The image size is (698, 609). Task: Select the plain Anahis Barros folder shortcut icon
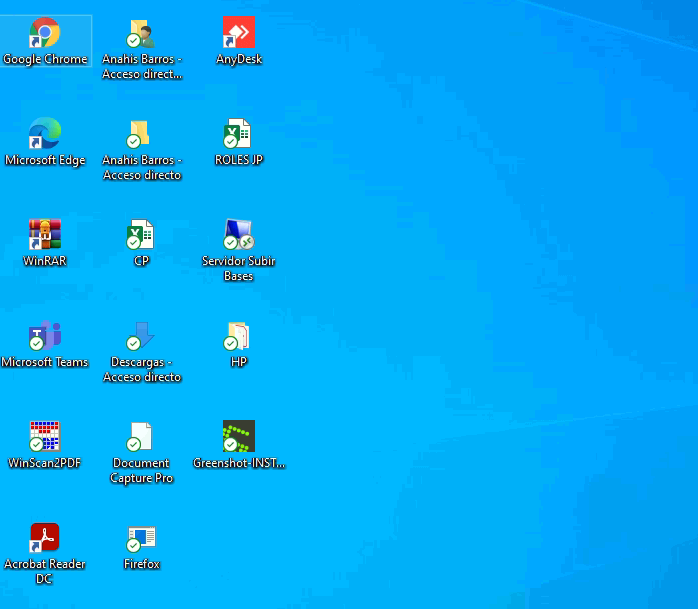[139, 134]
